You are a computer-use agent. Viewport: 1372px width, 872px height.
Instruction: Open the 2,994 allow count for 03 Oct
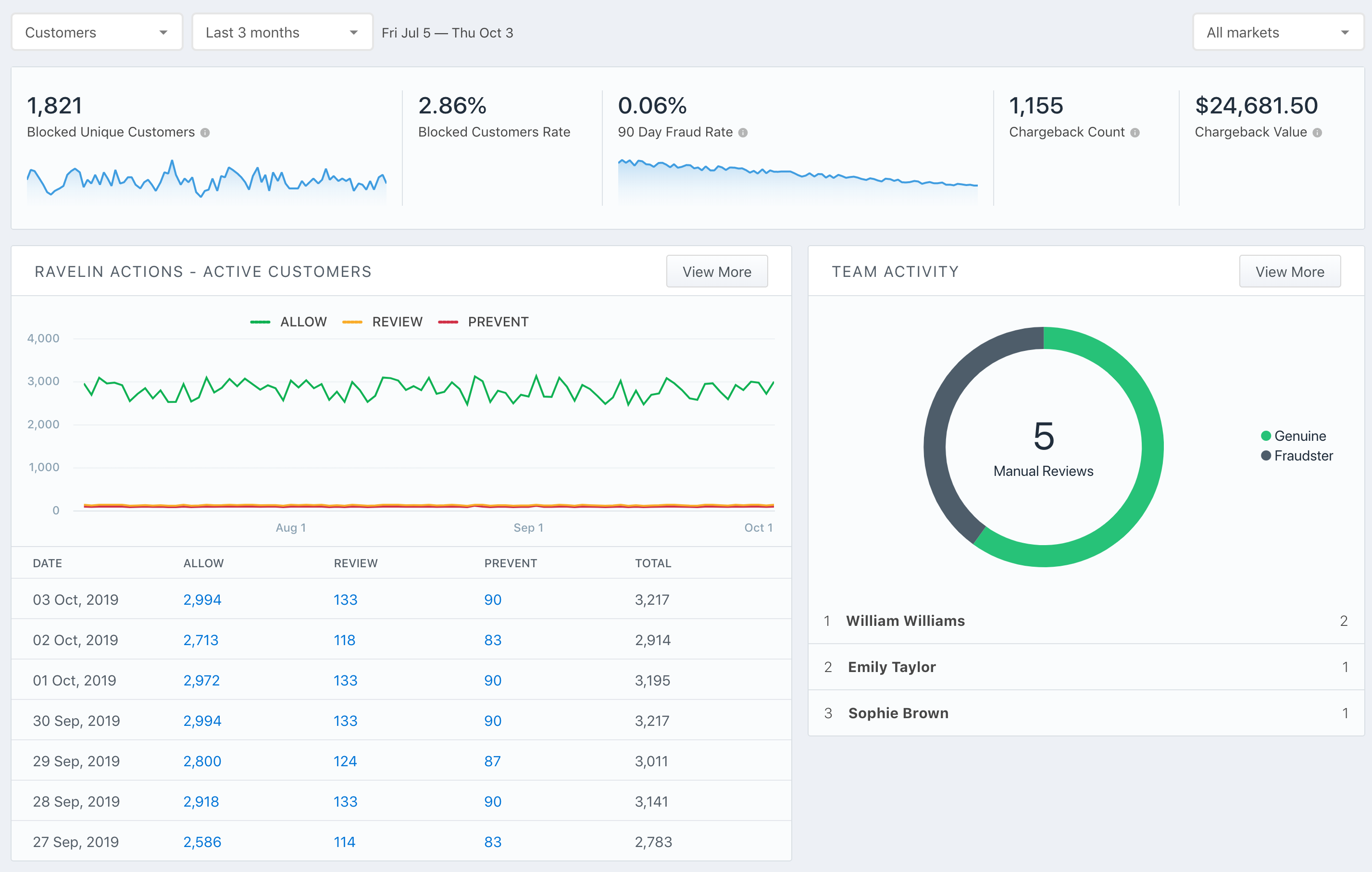pos(202,599)
